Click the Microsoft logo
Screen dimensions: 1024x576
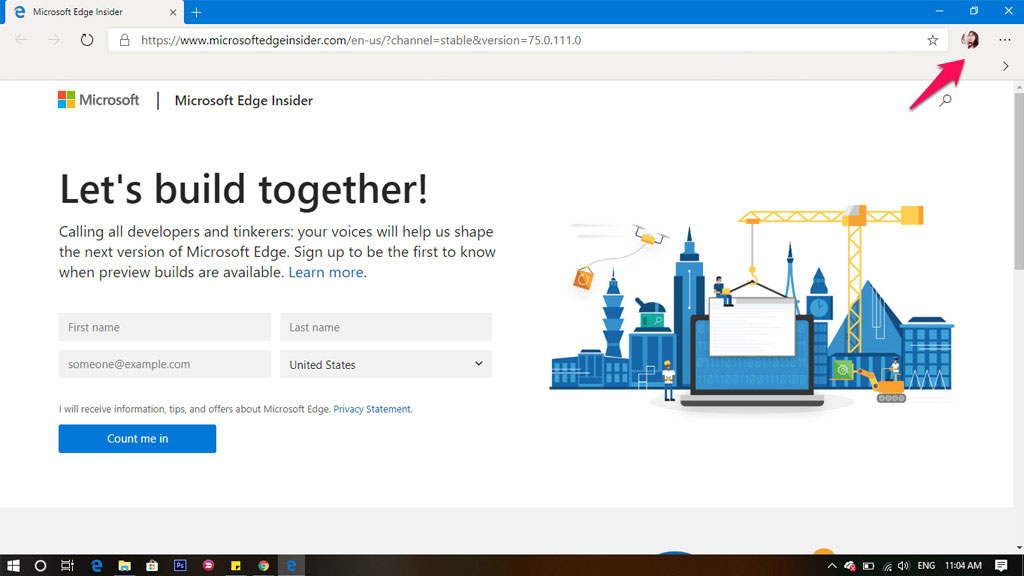tap(99, 100)
